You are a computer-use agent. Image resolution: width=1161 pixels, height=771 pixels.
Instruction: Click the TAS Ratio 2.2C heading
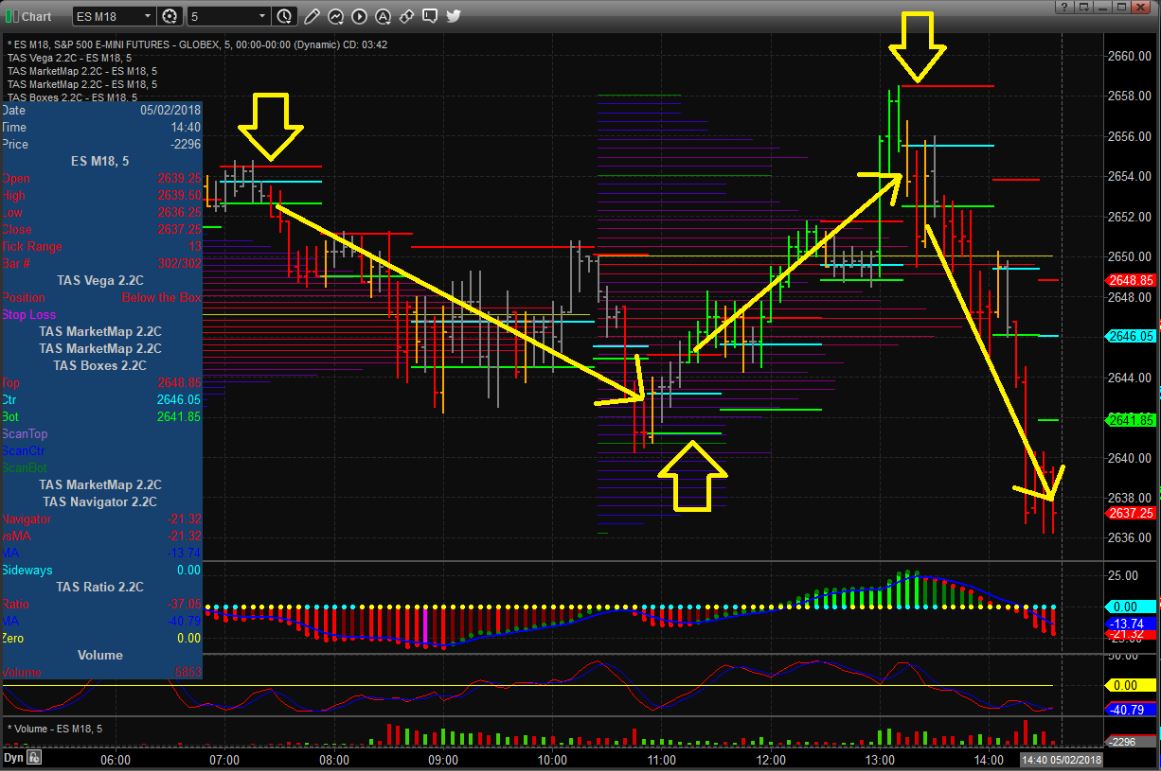100,587
